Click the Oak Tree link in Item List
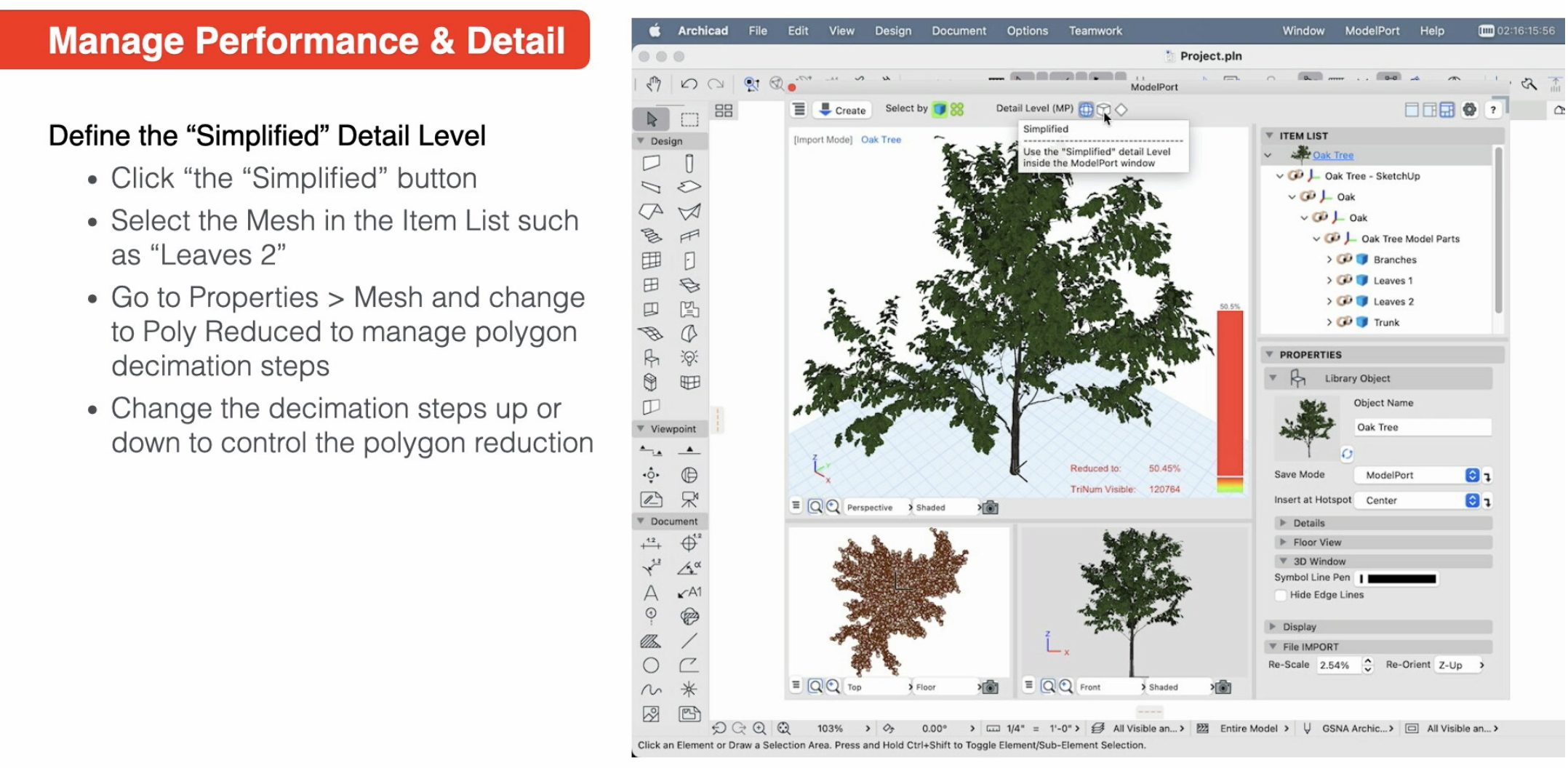The height and width of the screenshot is (768, 1568). [1332, 155]
